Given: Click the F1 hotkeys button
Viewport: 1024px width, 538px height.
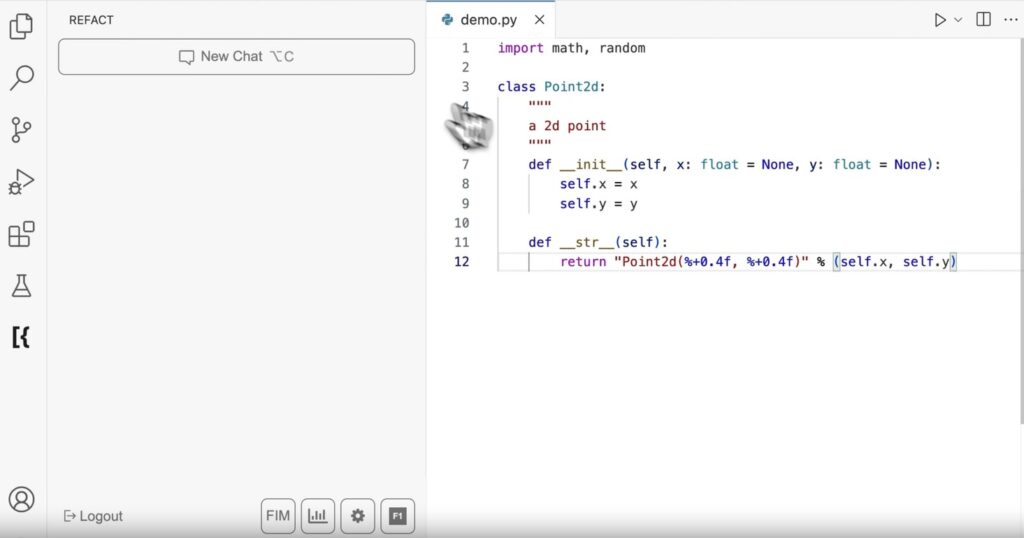Looking at the screenshot, I should 398,516.
